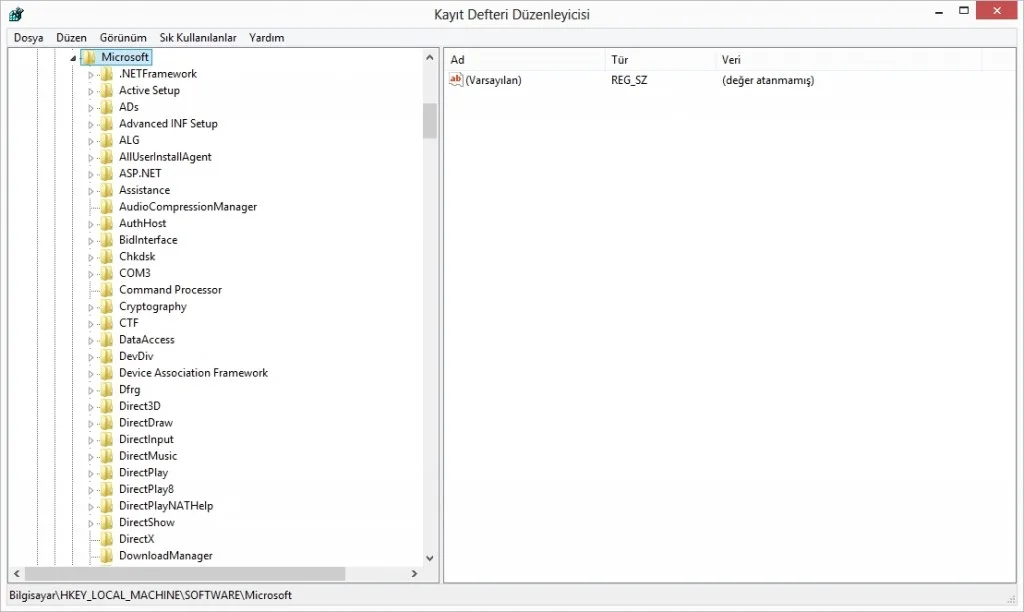Click the ADs folder icon

[106, 107]
